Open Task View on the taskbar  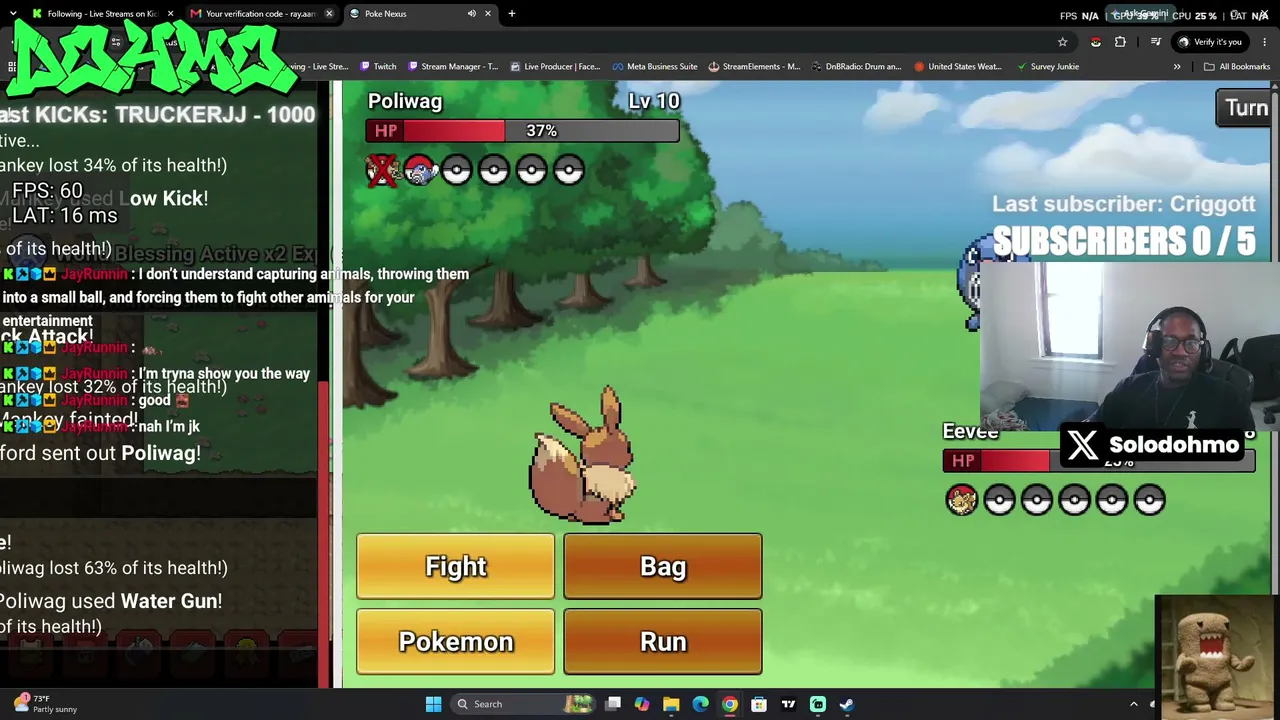[613, 704]
